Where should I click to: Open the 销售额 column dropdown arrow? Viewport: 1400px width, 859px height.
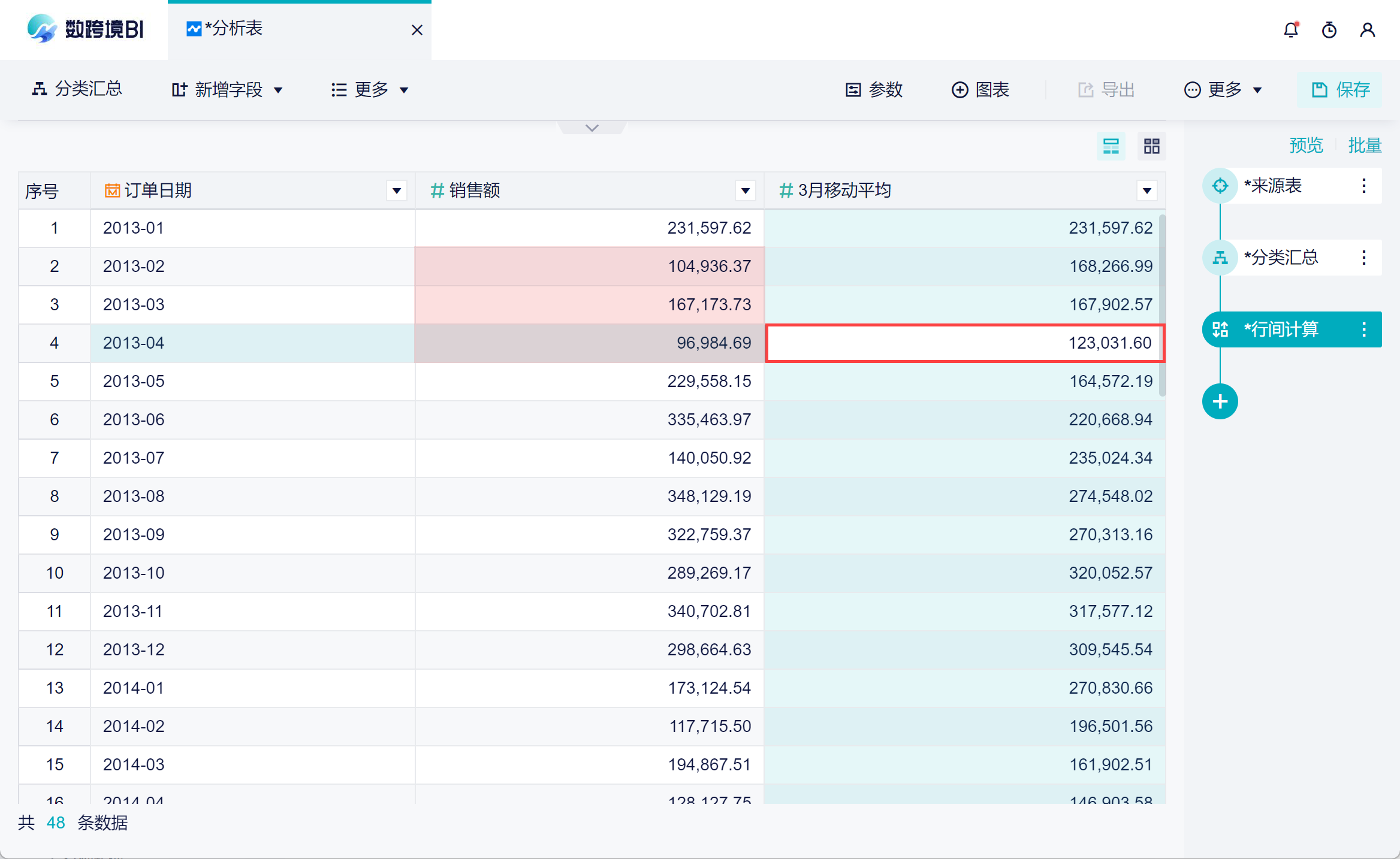coord(745,191)
